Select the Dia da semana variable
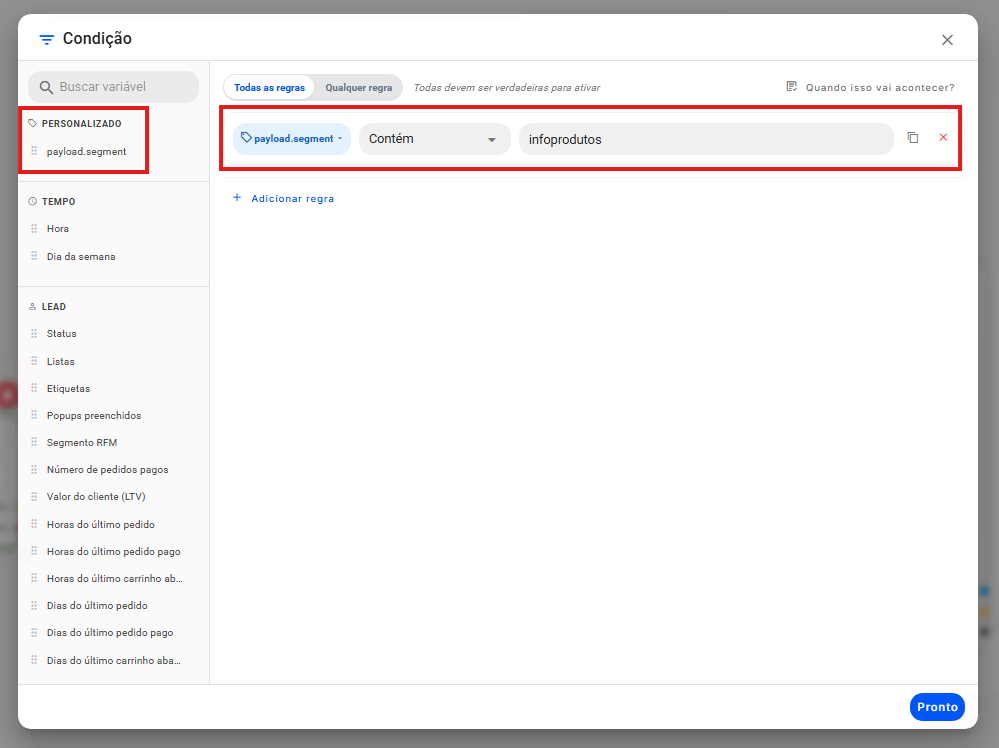This screenshot has height=748, width=999. point(81,257)
